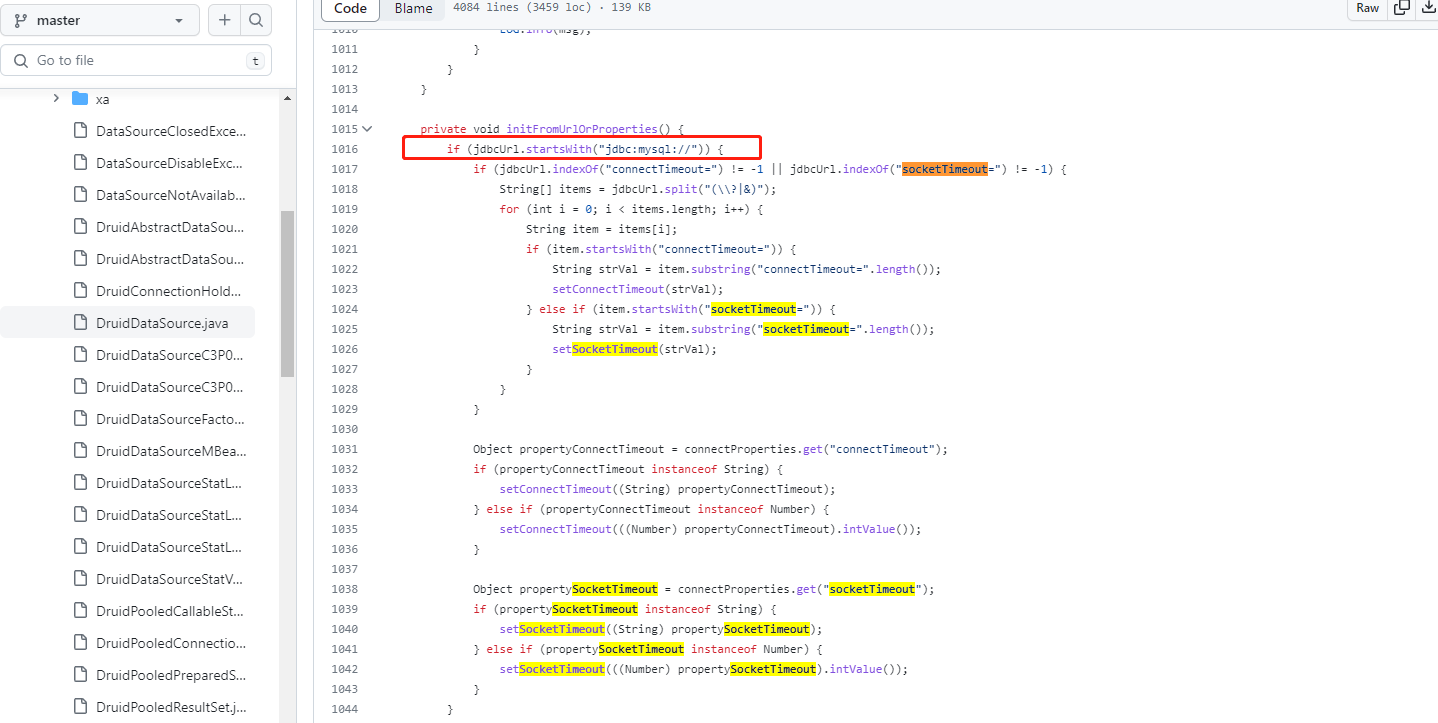Open the master branch dropdown
This screenshot has height=723, width=1438.
pos(100,19)
